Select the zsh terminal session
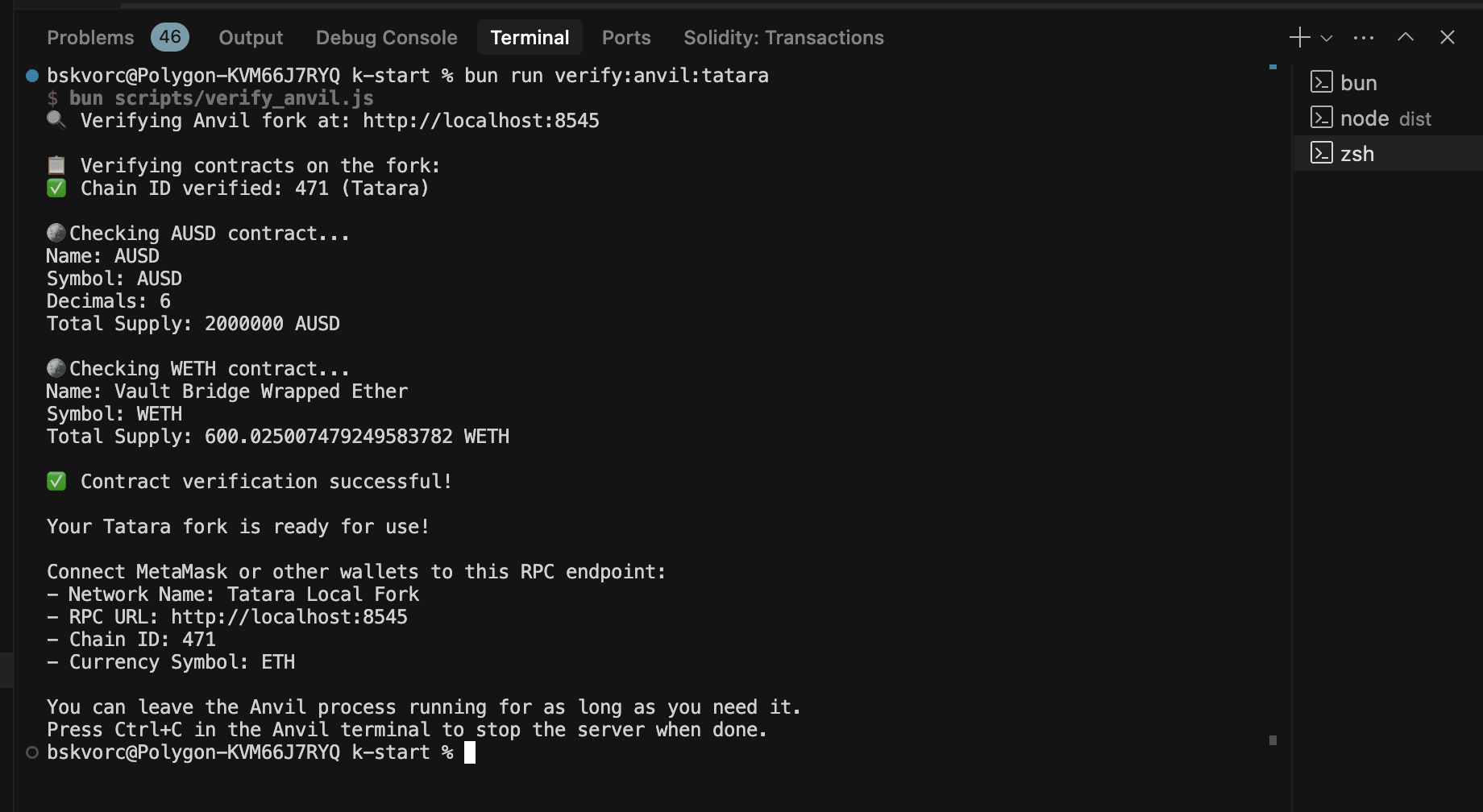 click(x=1357, y=154)
